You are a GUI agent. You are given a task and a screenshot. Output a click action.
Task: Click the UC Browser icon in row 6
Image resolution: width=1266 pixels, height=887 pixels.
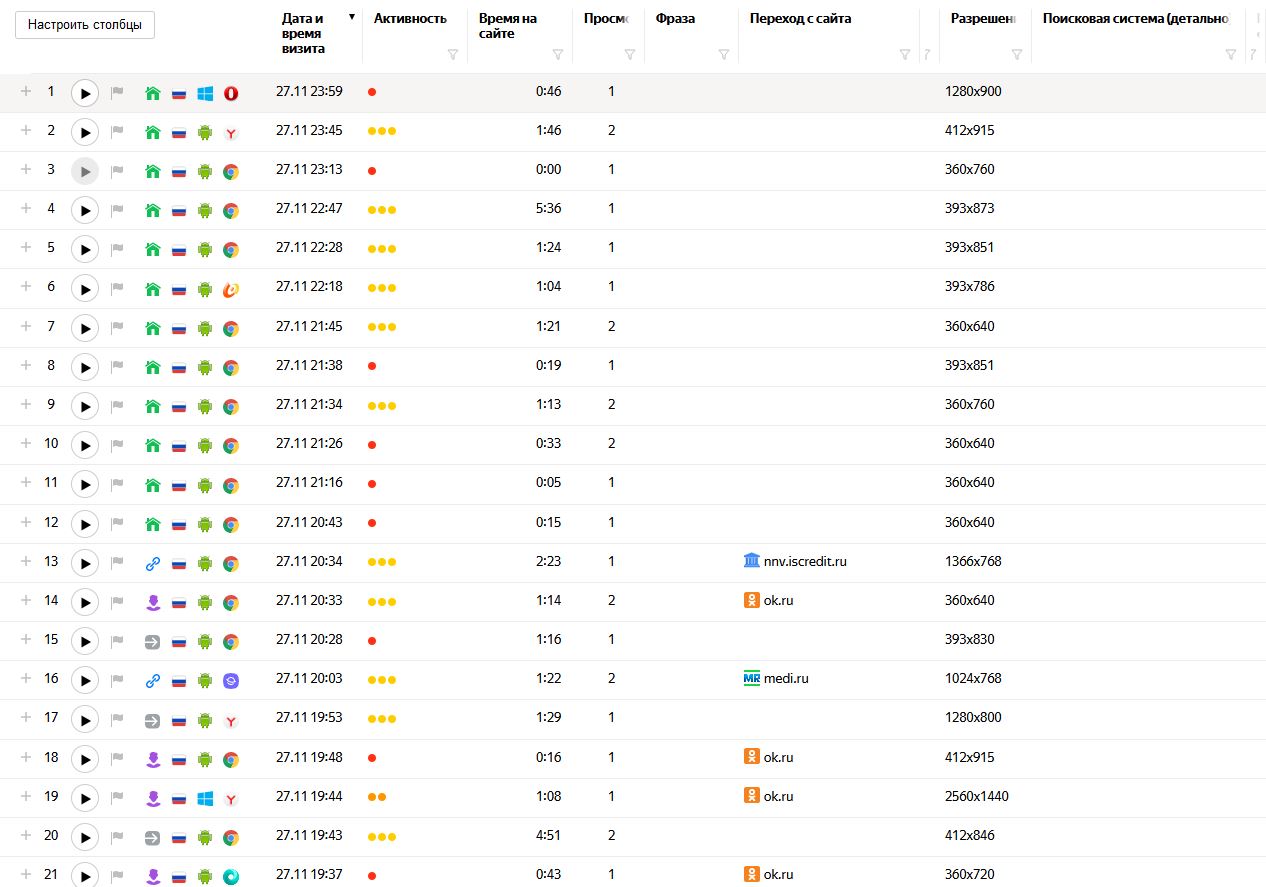pos(231,288)
